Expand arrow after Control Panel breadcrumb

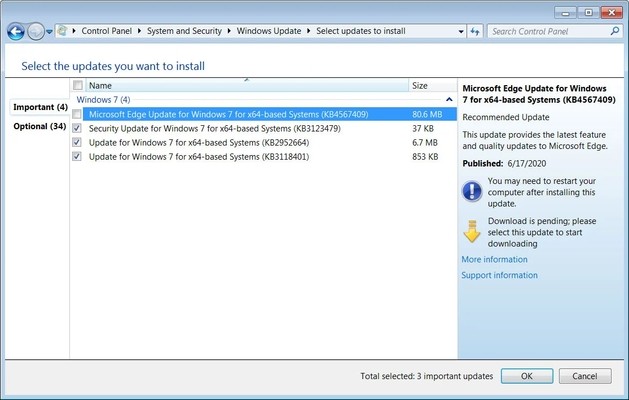pos(139,31)
